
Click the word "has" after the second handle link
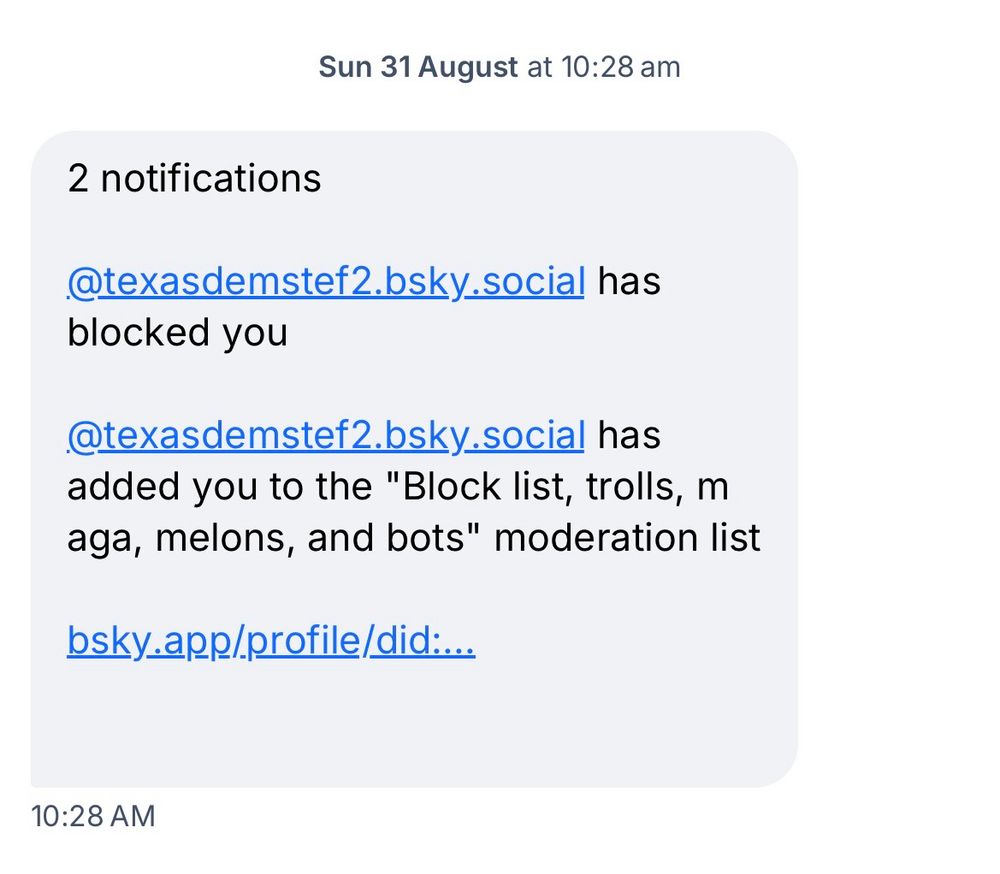tap(629, 436)
